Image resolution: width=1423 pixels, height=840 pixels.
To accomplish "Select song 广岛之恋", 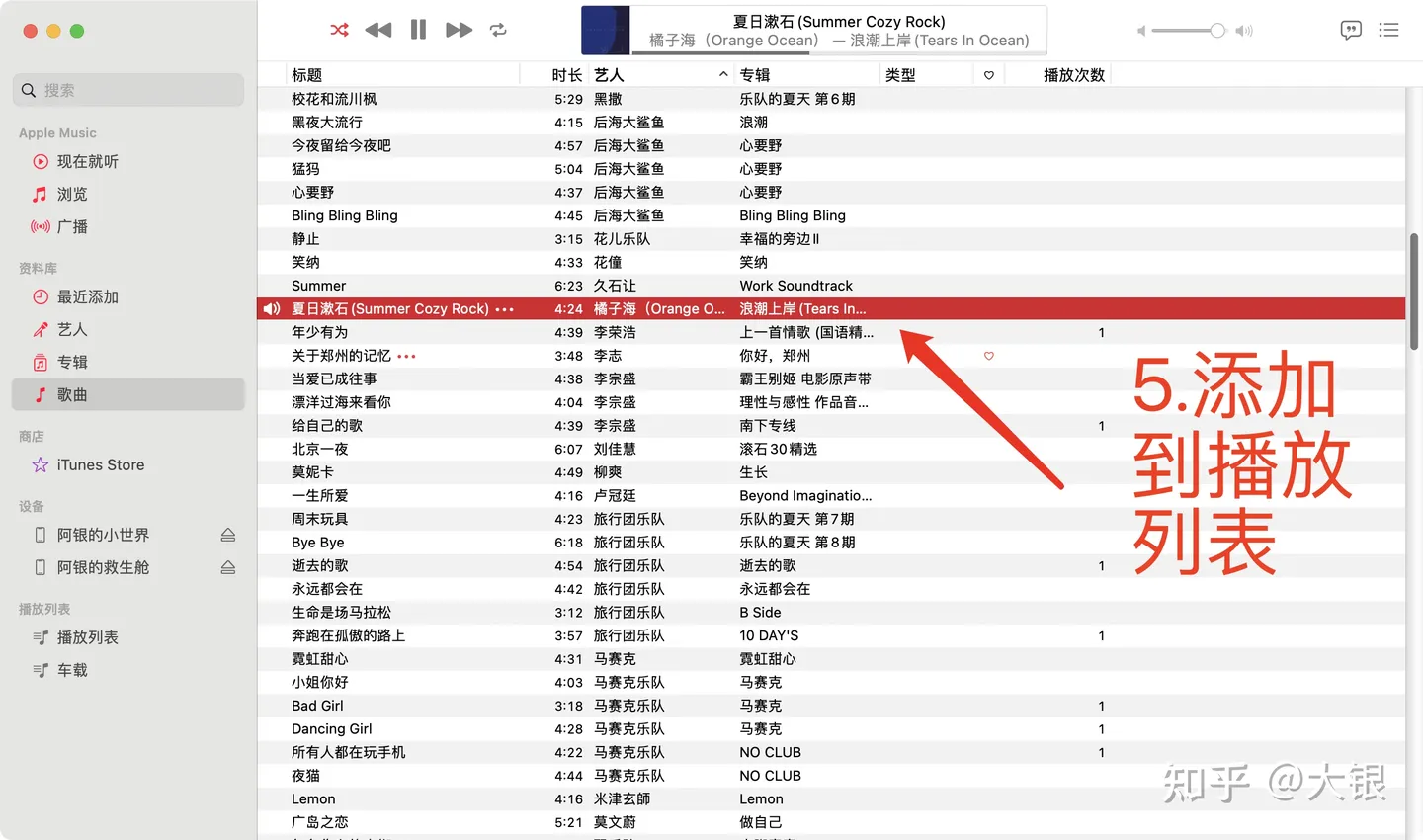I will click(x=319, y=822).
